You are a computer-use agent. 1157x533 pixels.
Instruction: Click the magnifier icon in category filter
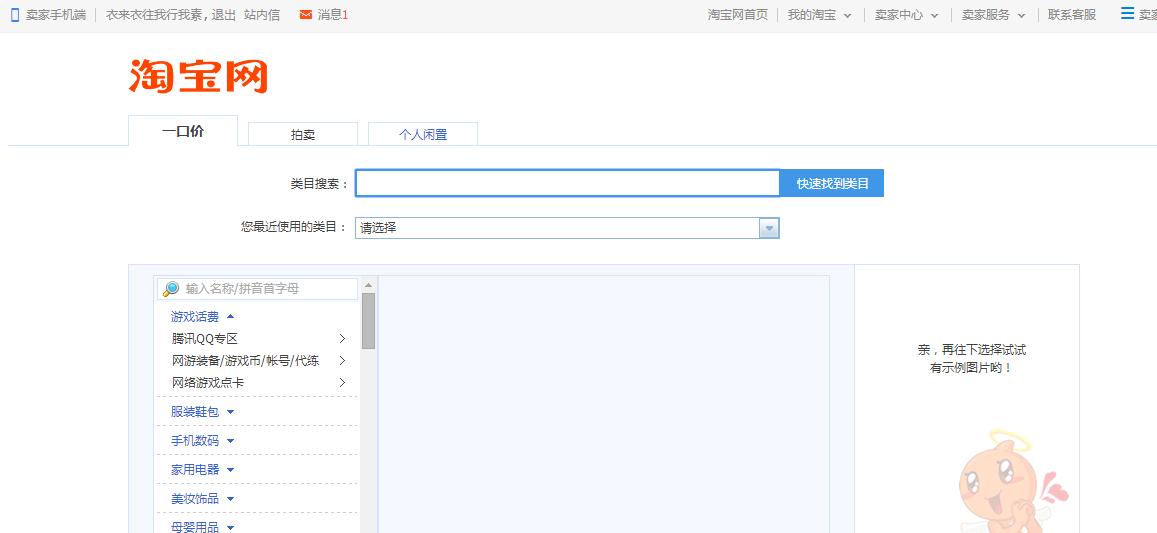coord(171,289)
